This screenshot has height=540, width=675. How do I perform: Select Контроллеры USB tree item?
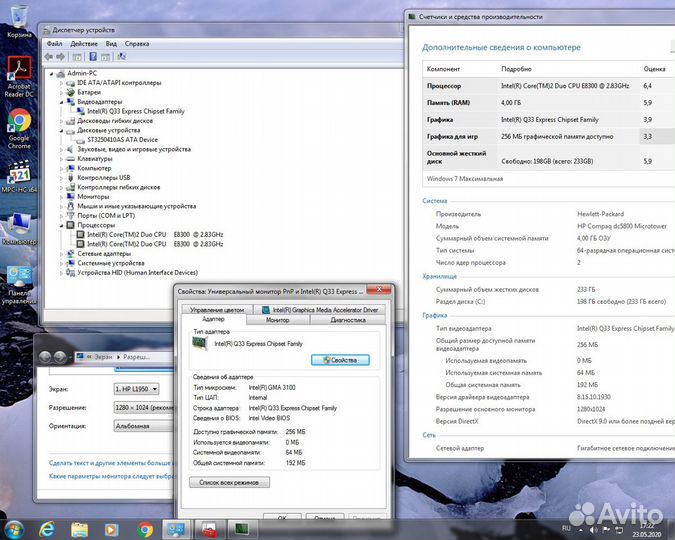(x=103, y=178)
